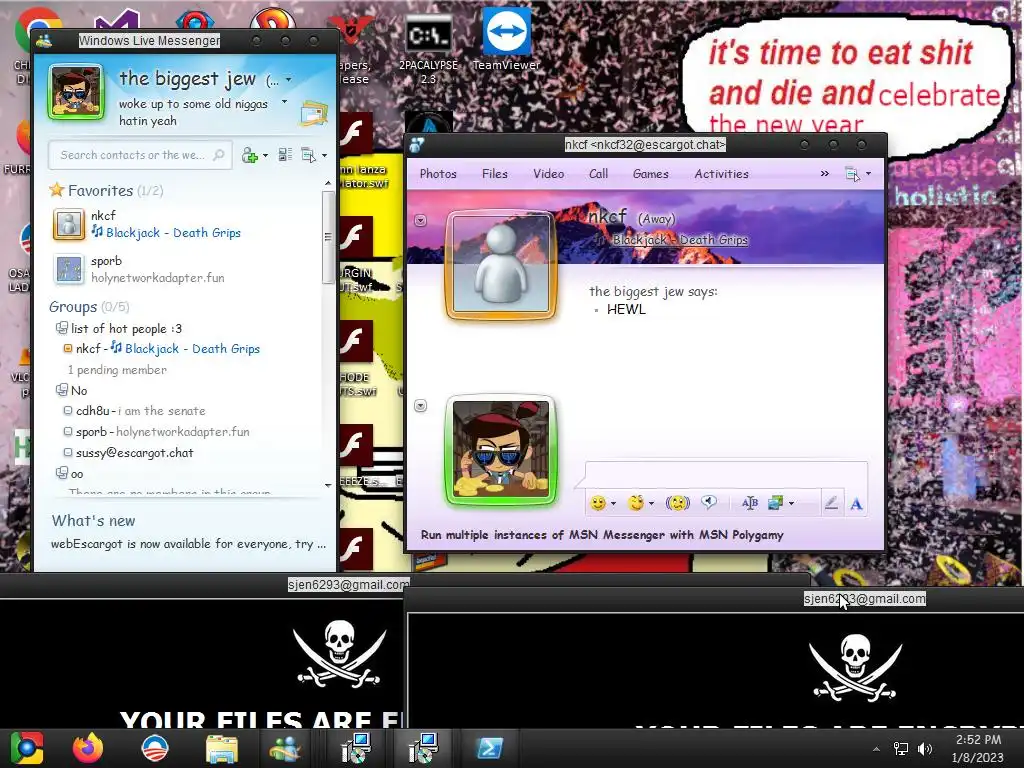Click the MSN Polygamy ad link
Image resolution: width=1024 pixels, height=768 pixels.
[x=602, y=535]
